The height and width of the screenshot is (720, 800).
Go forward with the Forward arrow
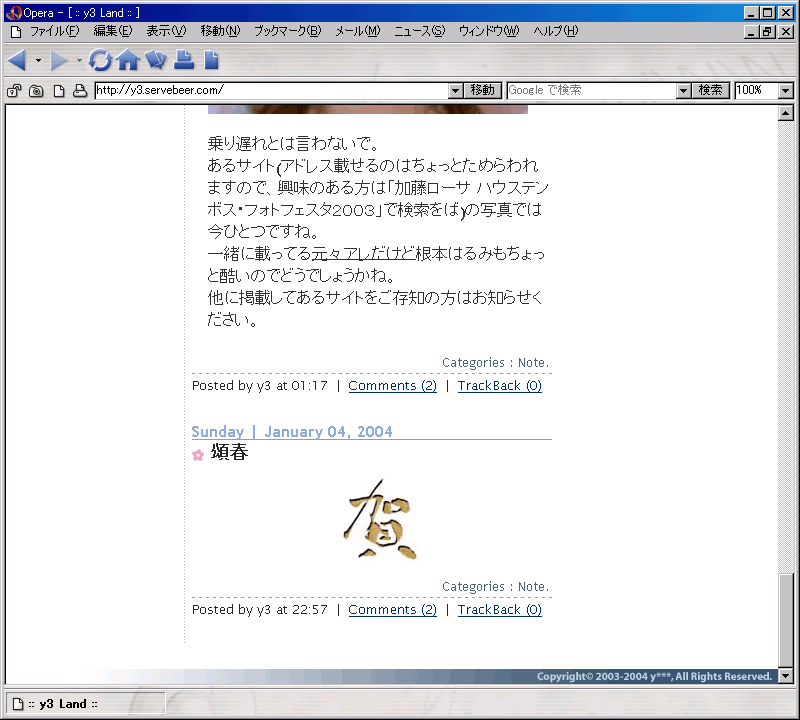point(59,60)
